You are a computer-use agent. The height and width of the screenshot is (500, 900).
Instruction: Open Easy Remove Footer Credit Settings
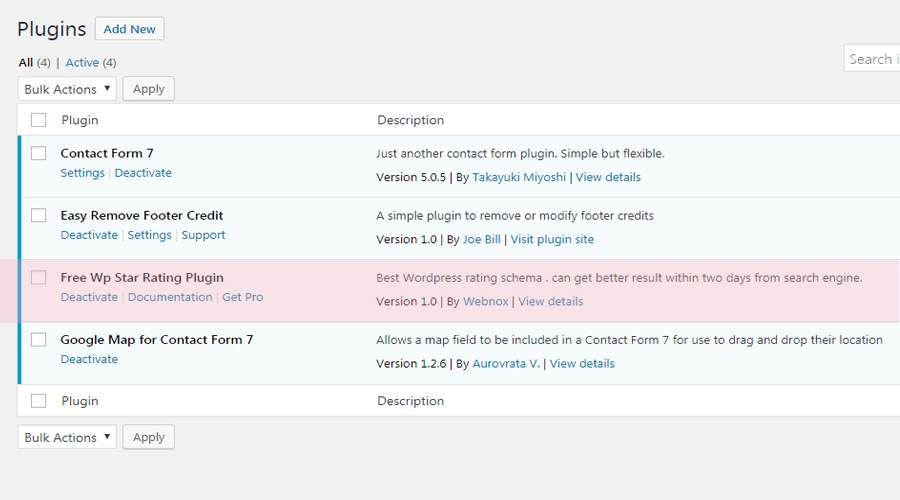pyautogui.click(x=149, y=235)
